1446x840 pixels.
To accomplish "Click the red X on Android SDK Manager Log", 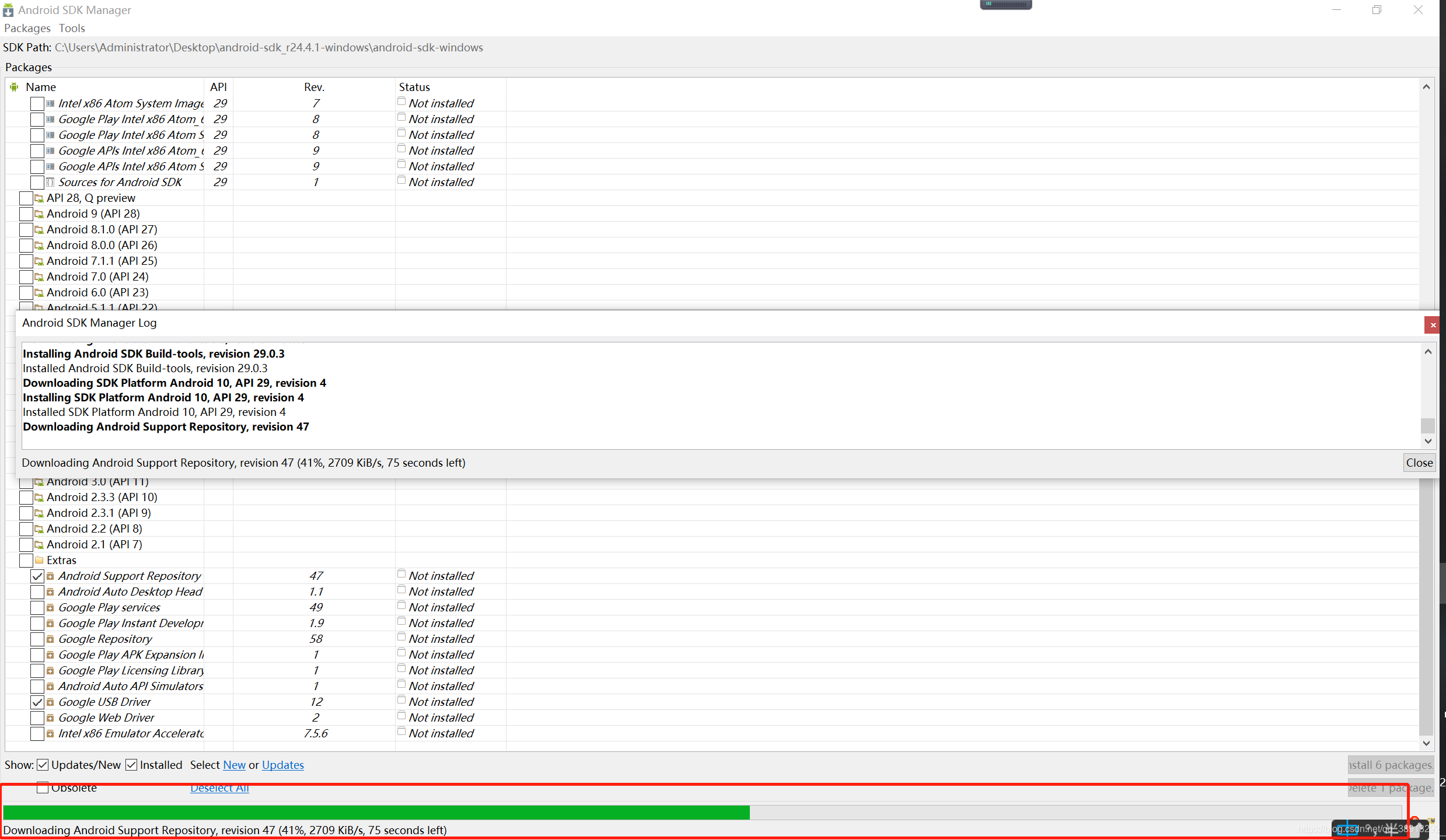I will point(1433,325).
